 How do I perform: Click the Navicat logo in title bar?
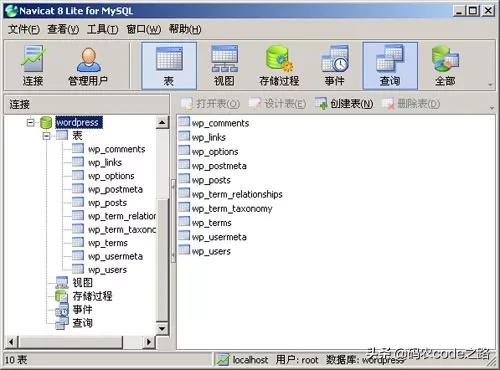(11, 11)
